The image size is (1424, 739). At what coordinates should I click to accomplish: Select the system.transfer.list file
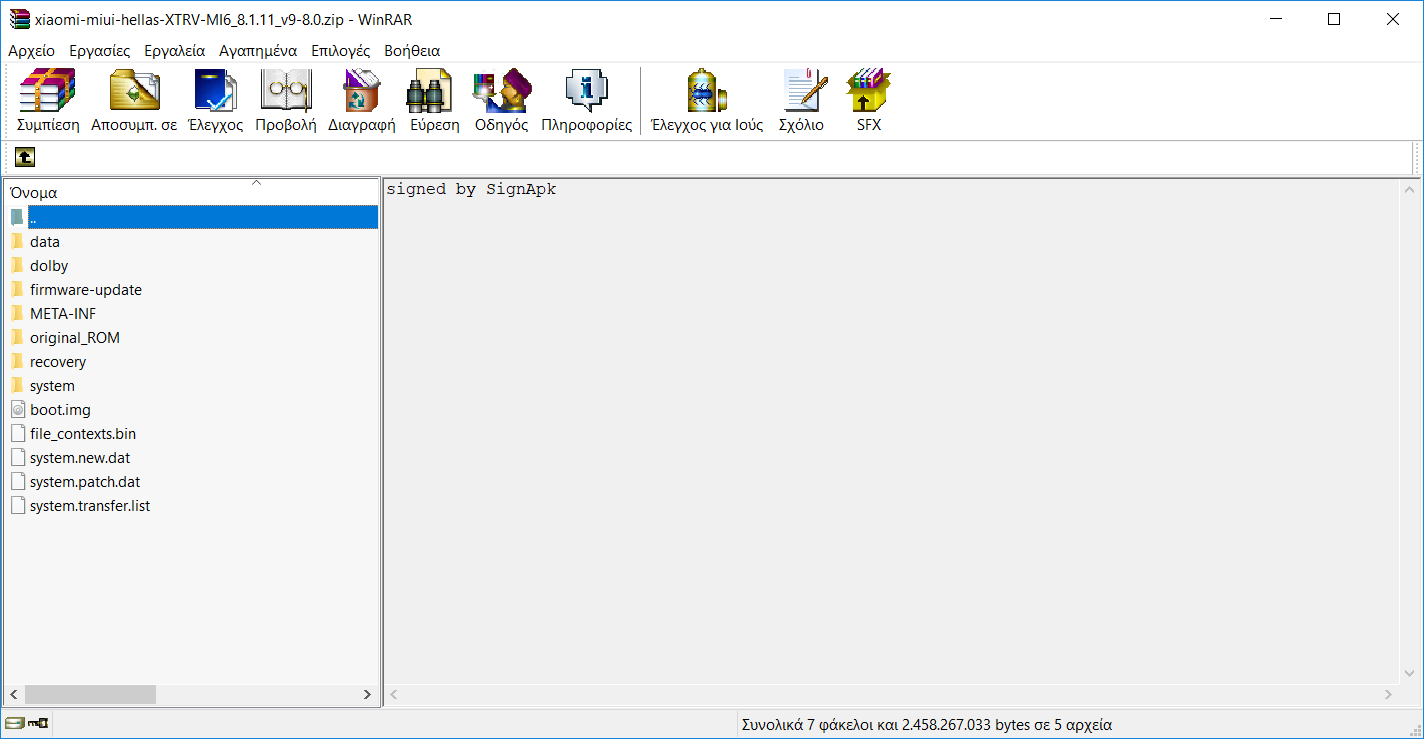pos(90,506)
